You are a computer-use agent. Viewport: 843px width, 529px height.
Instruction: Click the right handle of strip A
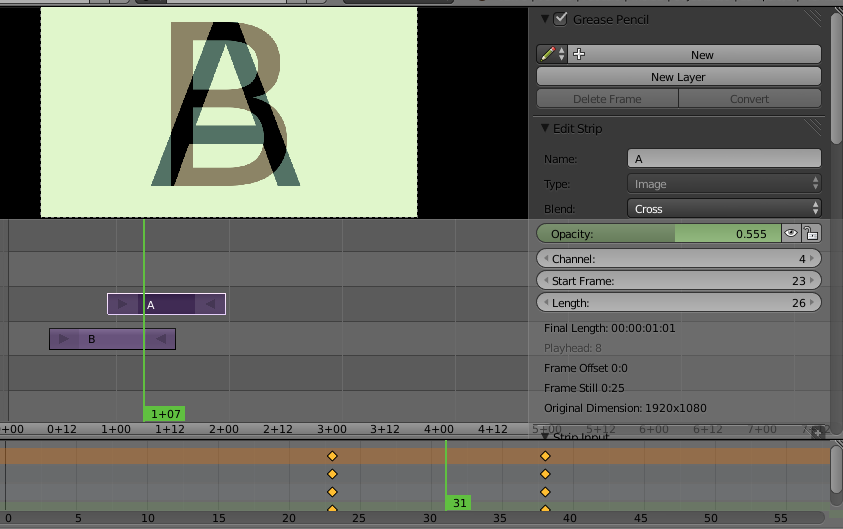210,304
